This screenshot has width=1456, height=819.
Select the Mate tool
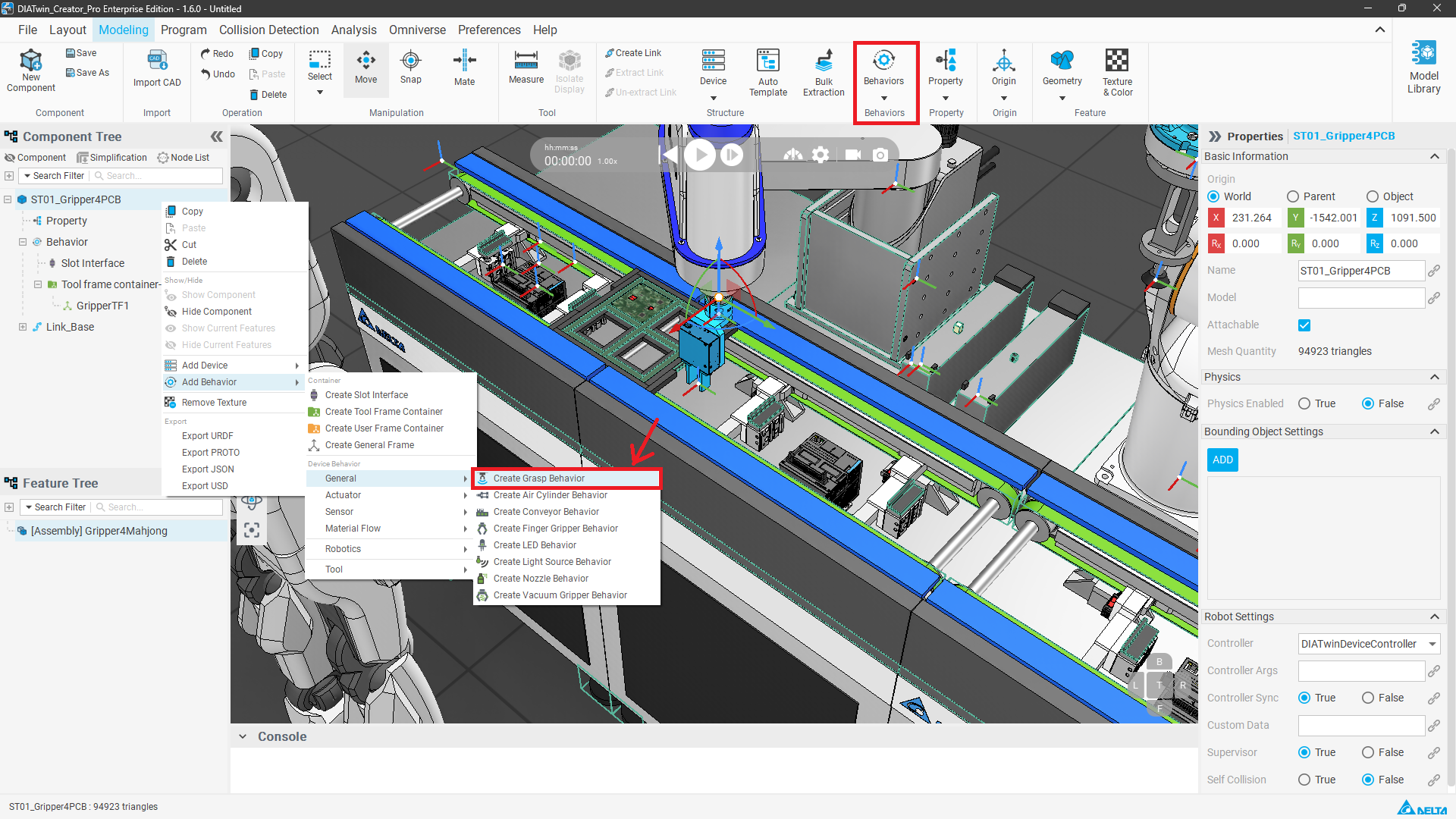(x=465, y=68)
